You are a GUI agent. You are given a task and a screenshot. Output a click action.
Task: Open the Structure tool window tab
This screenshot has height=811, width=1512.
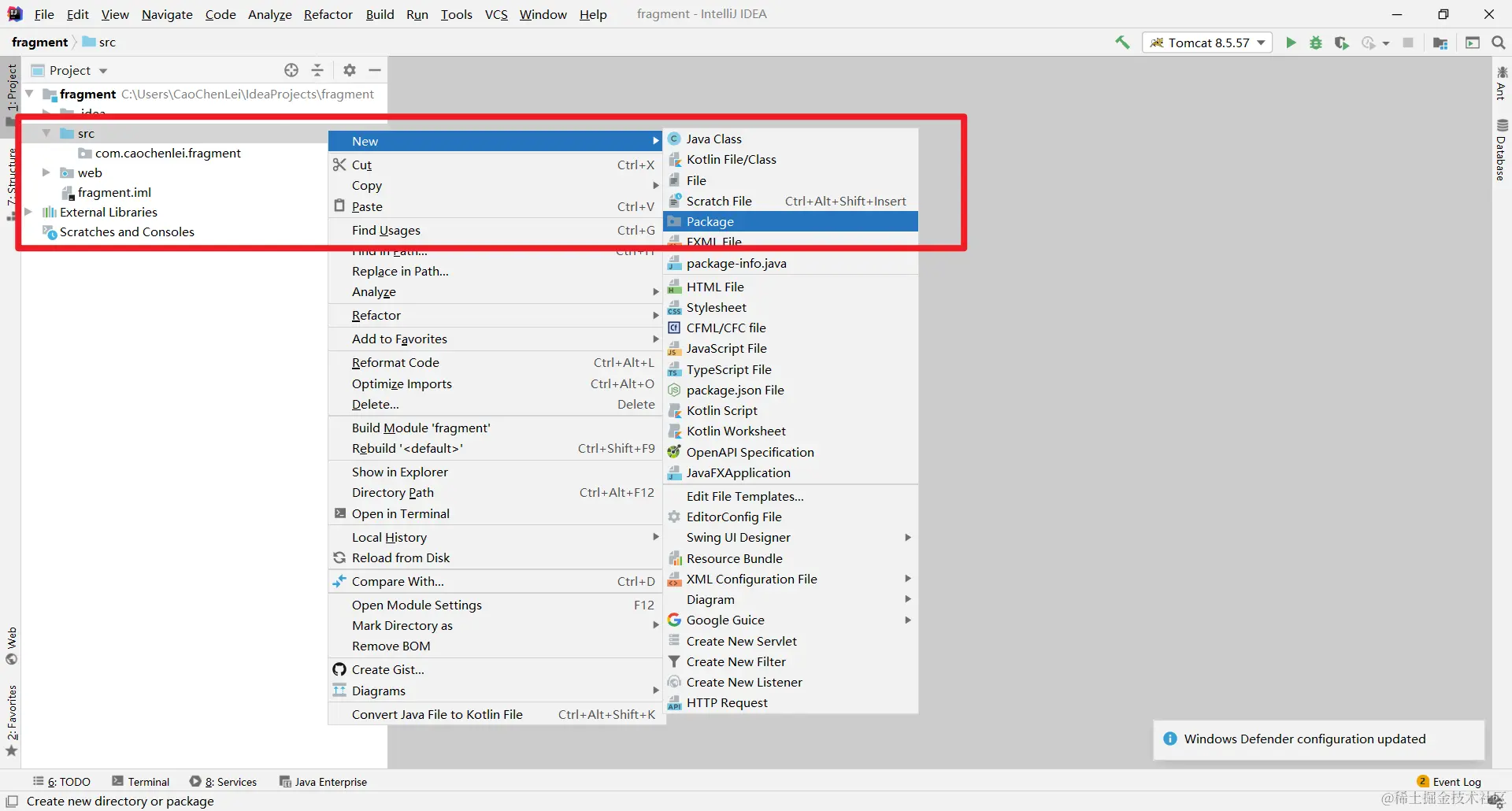[11, 183]
